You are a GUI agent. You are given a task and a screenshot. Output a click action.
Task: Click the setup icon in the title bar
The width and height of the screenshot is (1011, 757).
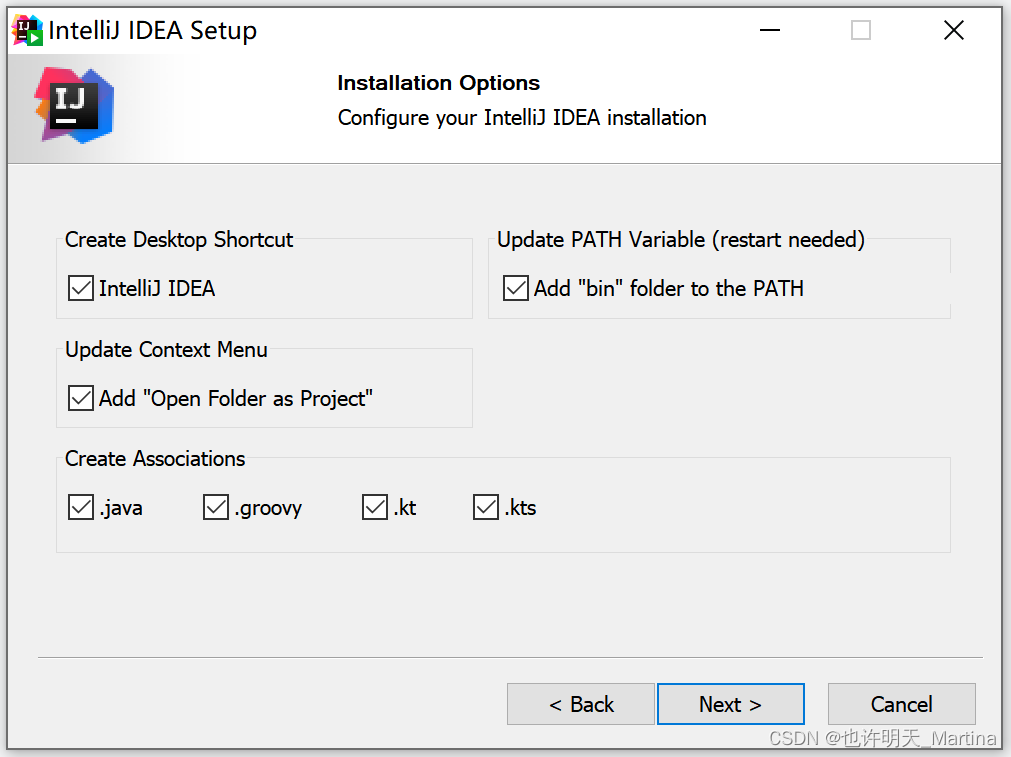coord(25,29)
